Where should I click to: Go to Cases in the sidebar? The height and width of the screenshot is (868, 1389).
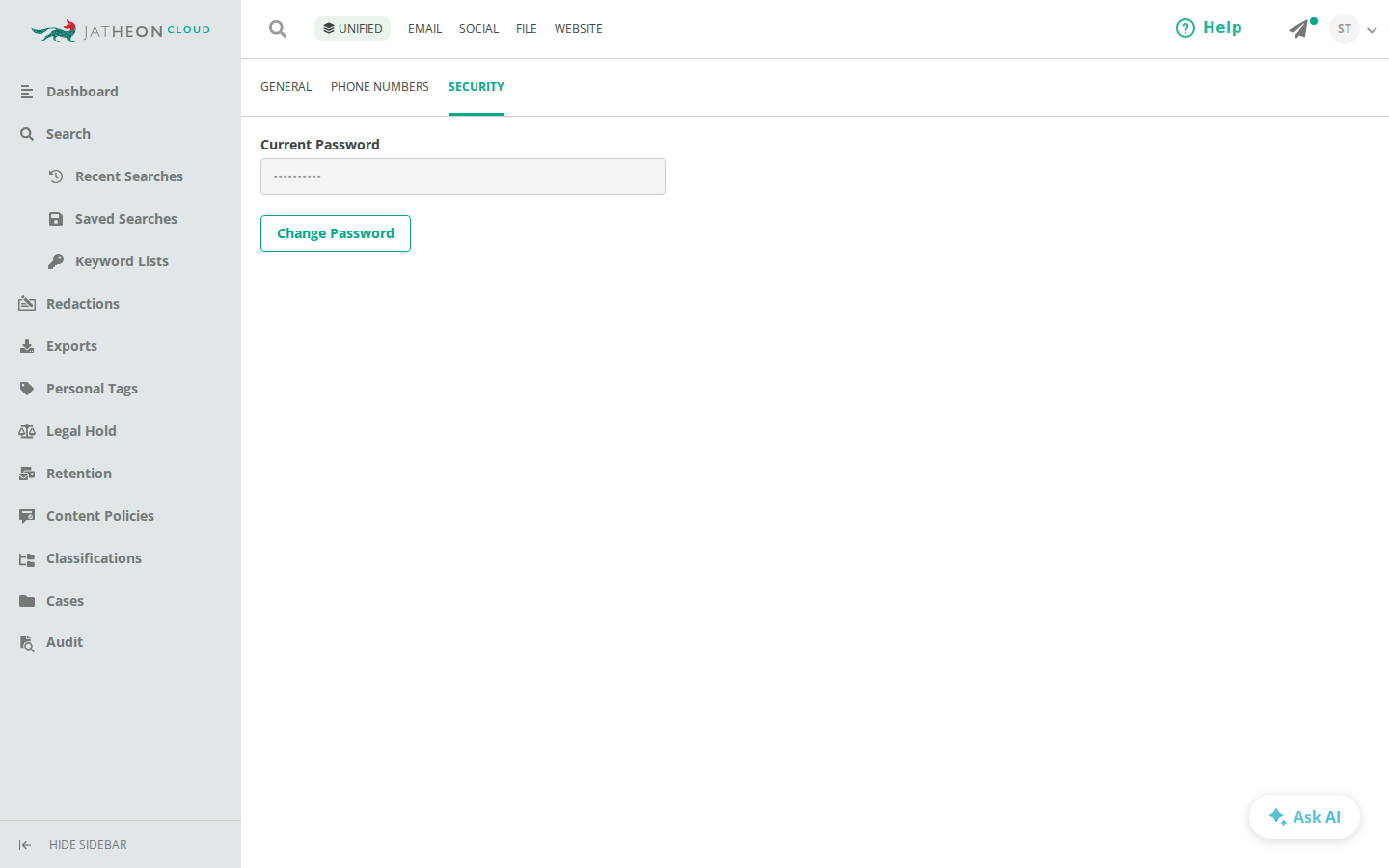[x=65, y=601]
